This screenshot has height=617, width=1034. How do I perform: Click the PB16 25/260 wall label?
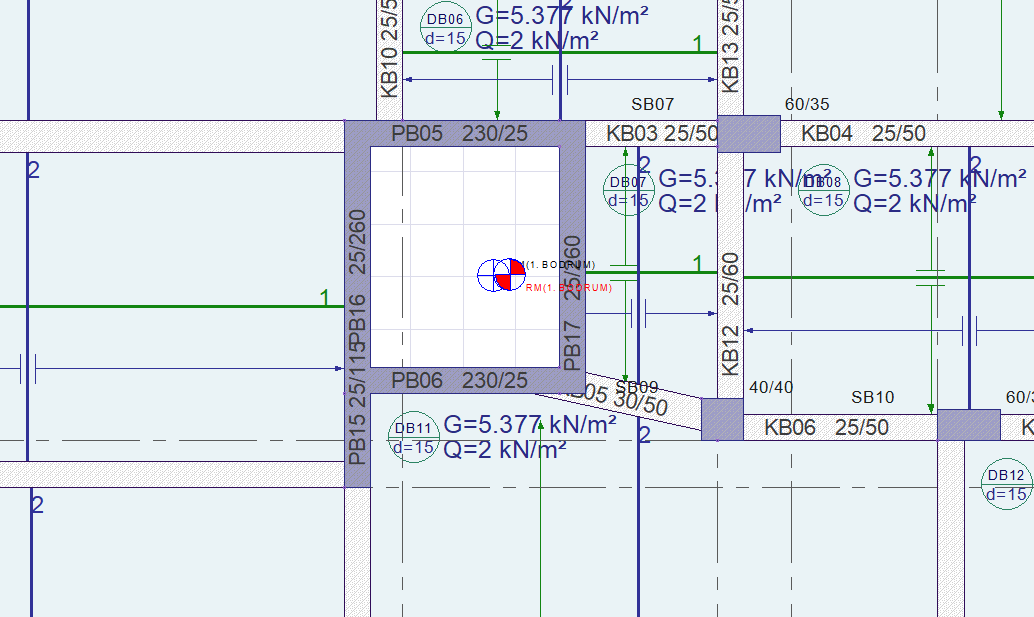click(x=357, y=279)
